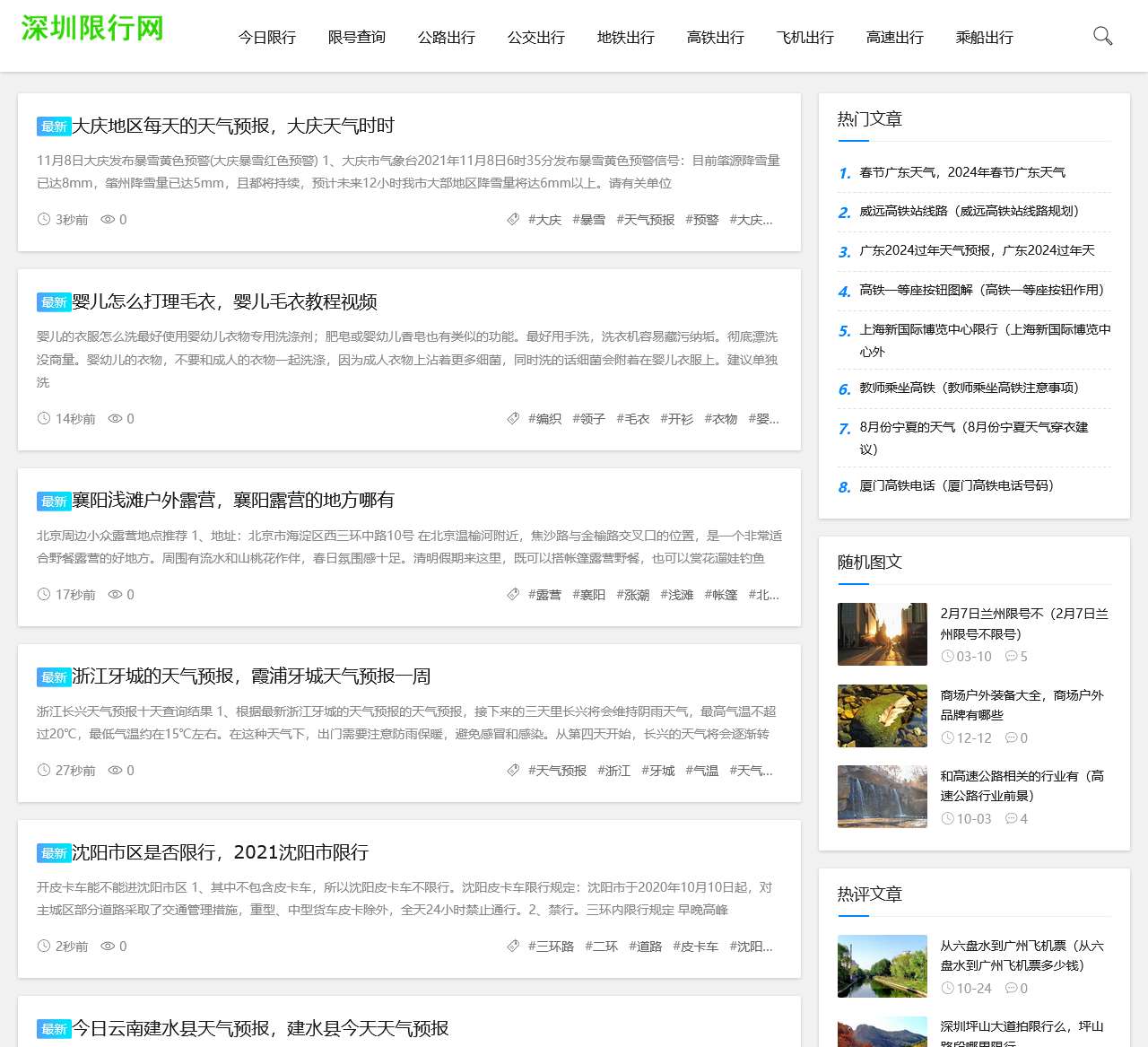Go to 地铁出行 navigation tab
This screenshot has height=1047, width=1148.
click(625, 38)
